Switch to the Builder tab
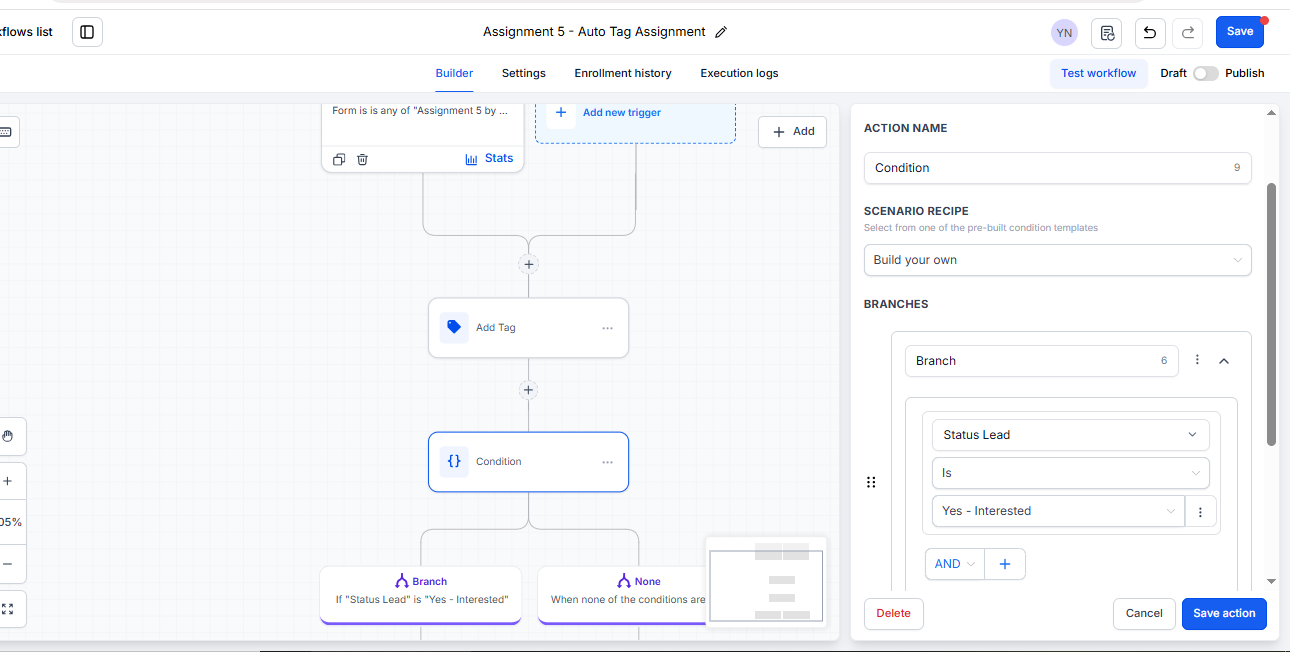This screenshot has width=1290, height=652. [454, 73]
